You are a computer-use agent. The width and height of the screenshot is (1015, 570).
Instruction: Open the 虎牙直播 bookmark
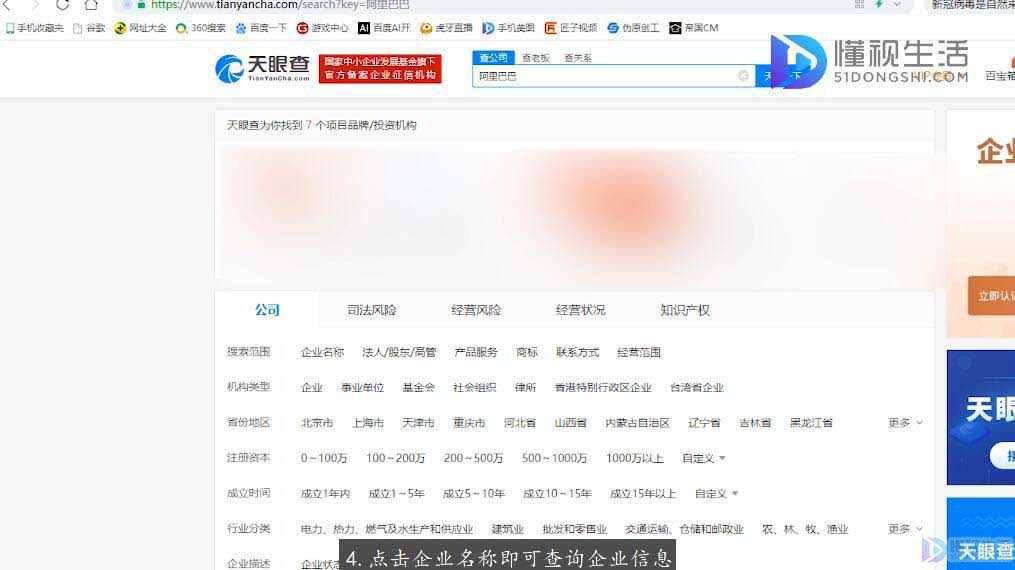[x=446, y=28]
